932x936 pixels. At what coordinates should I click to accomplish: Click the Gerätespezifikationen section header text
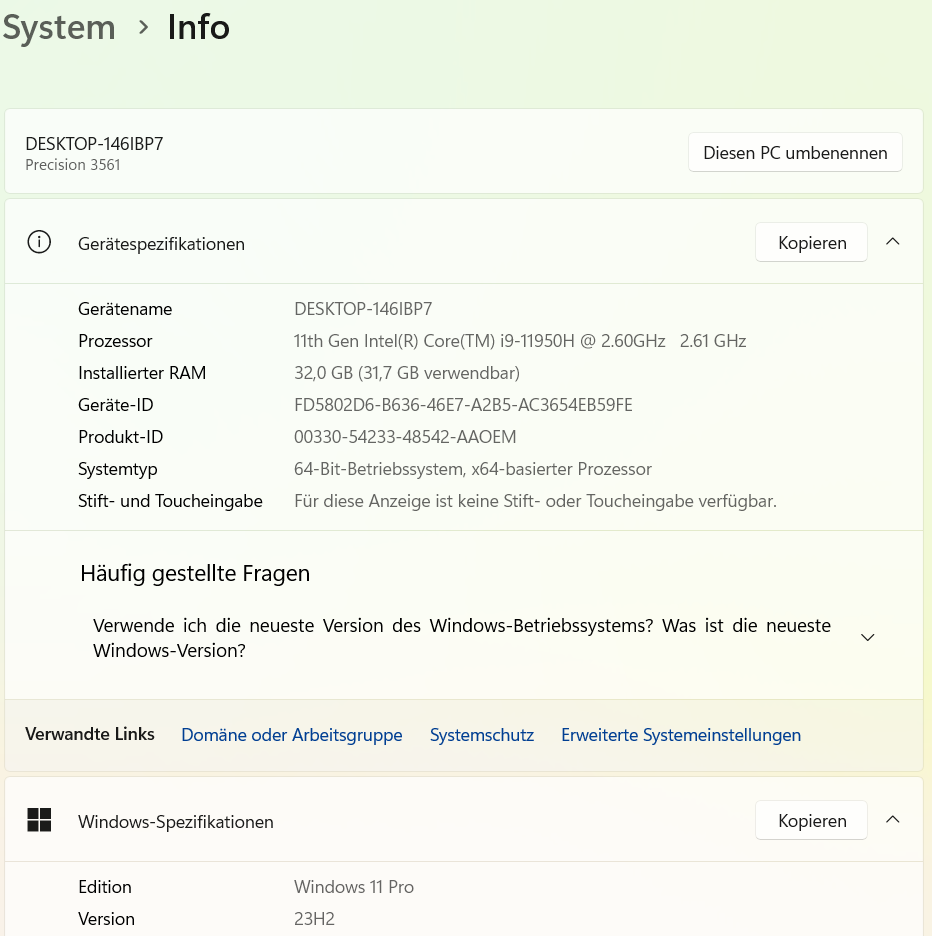(x=161, y=244)
